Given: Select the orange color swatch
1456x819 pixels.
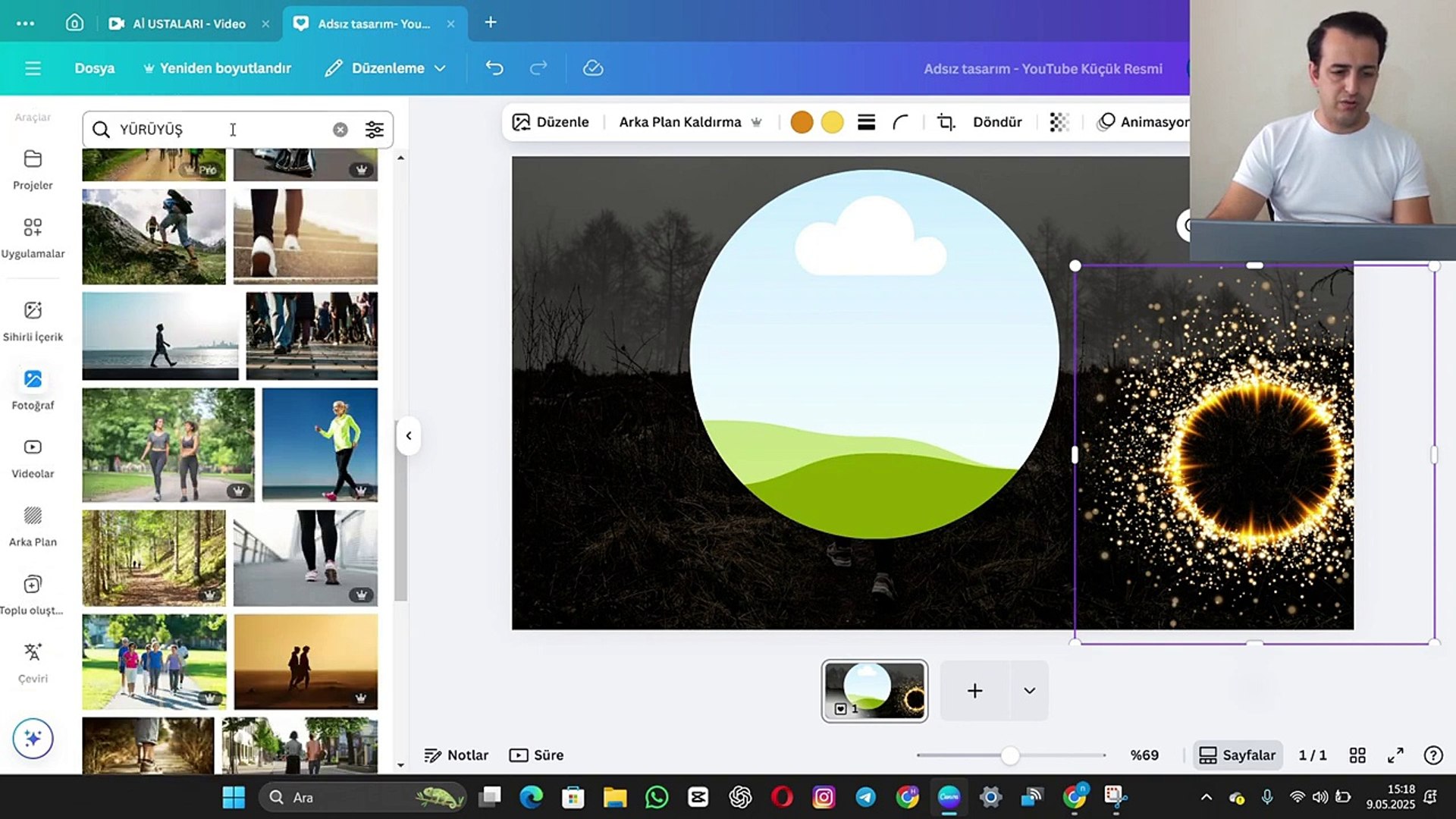Looking at the screenshot, I should pyautogui.click(x=802, y=122).
